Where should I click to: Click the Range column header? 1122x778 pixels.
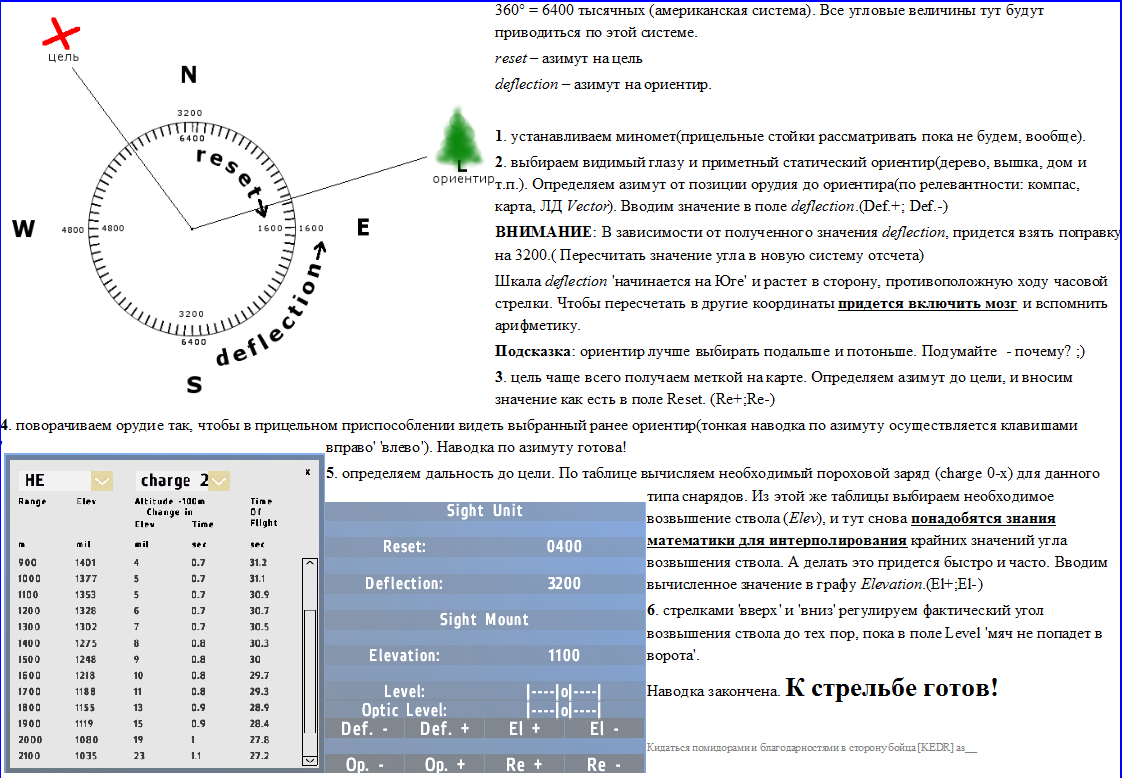(x=32, y=502)
